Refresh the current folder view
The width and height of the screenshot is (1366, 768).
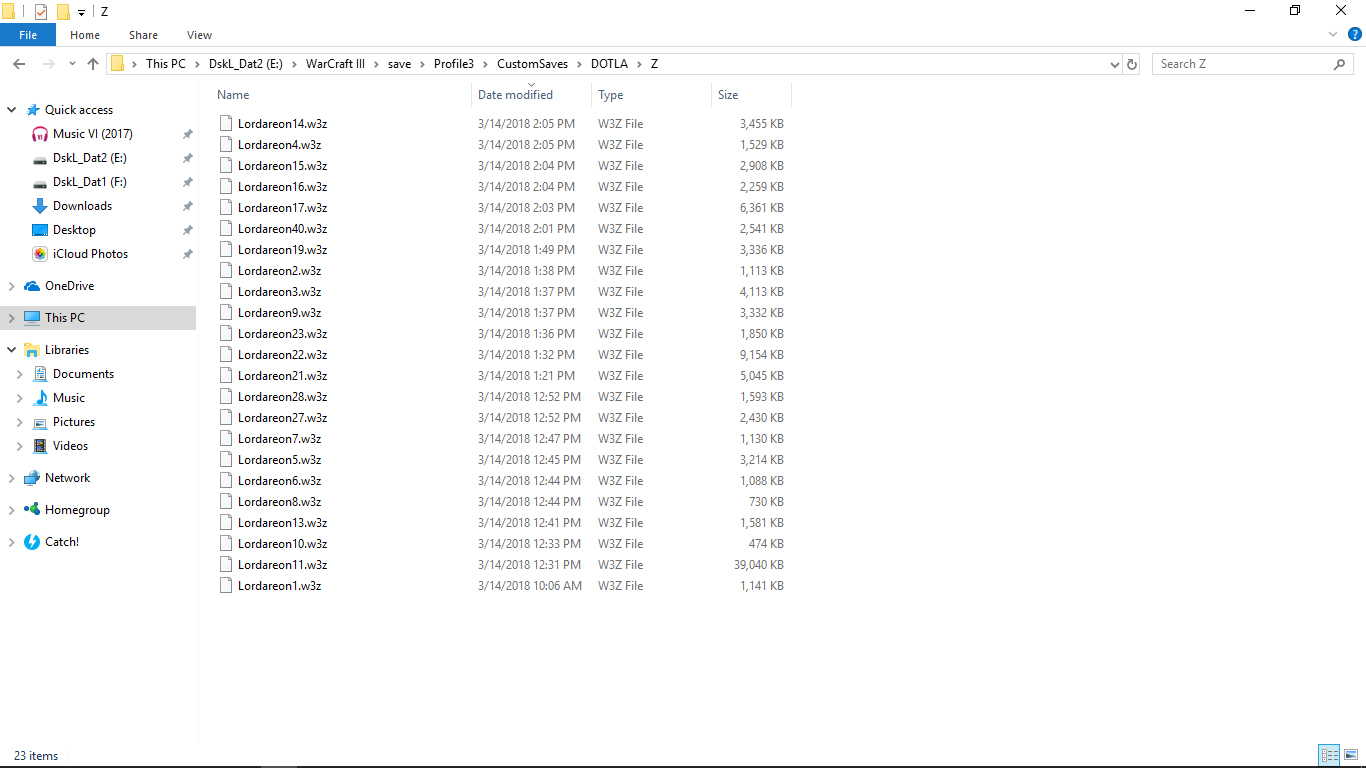coord(1132,64)
